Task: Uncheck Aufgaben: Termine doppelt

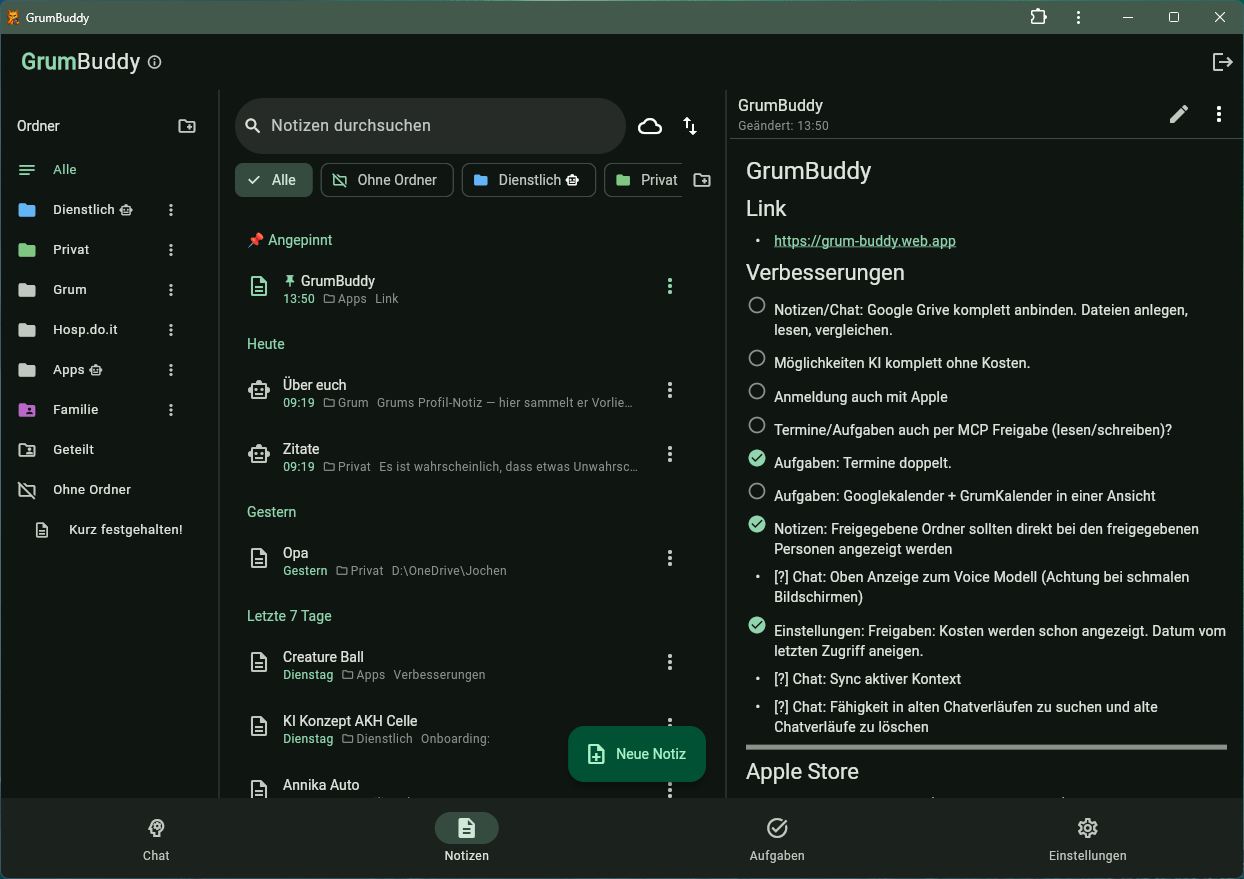Action: pos(757,459)
